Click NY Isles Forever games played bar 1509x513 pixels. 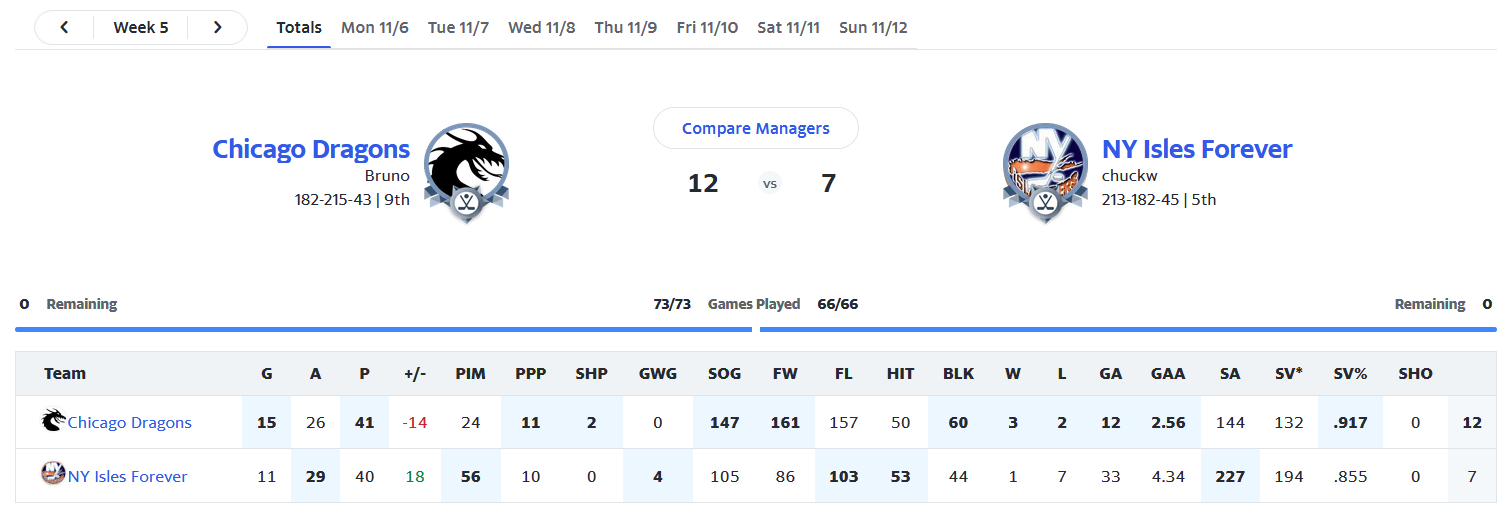tap(1128, 328)
